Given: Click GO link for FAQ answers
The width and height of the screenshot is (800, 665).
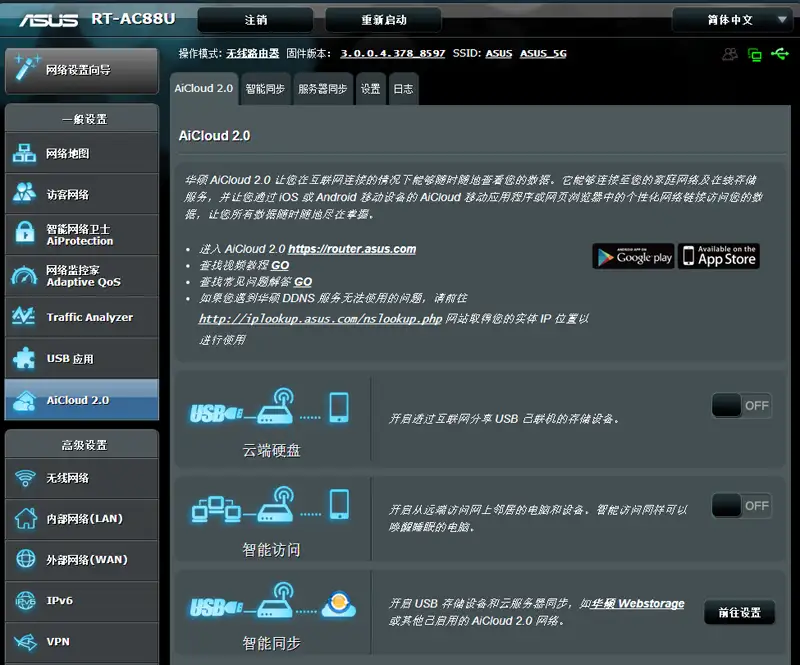Looking at the screenshot, I should tap(303, 282).
